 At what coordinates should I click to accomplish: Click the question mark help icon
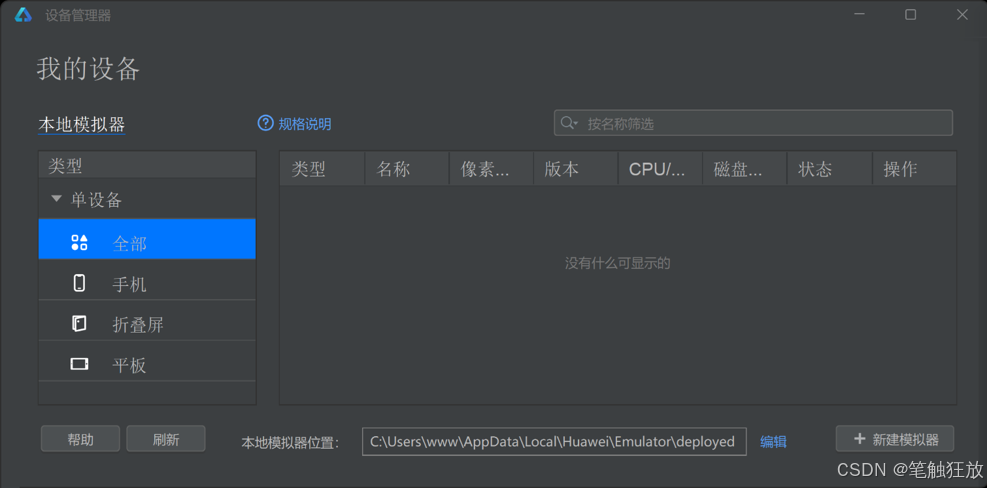[265, 123]
